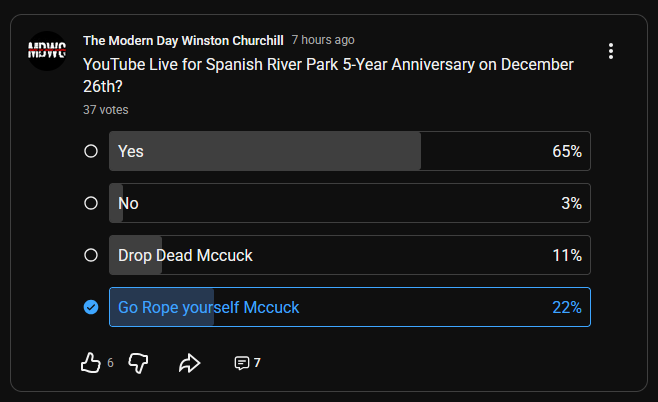The image size is (658, 402).
Task: Click the highlighted 22% poll option bar
Action: click(349, 307)
